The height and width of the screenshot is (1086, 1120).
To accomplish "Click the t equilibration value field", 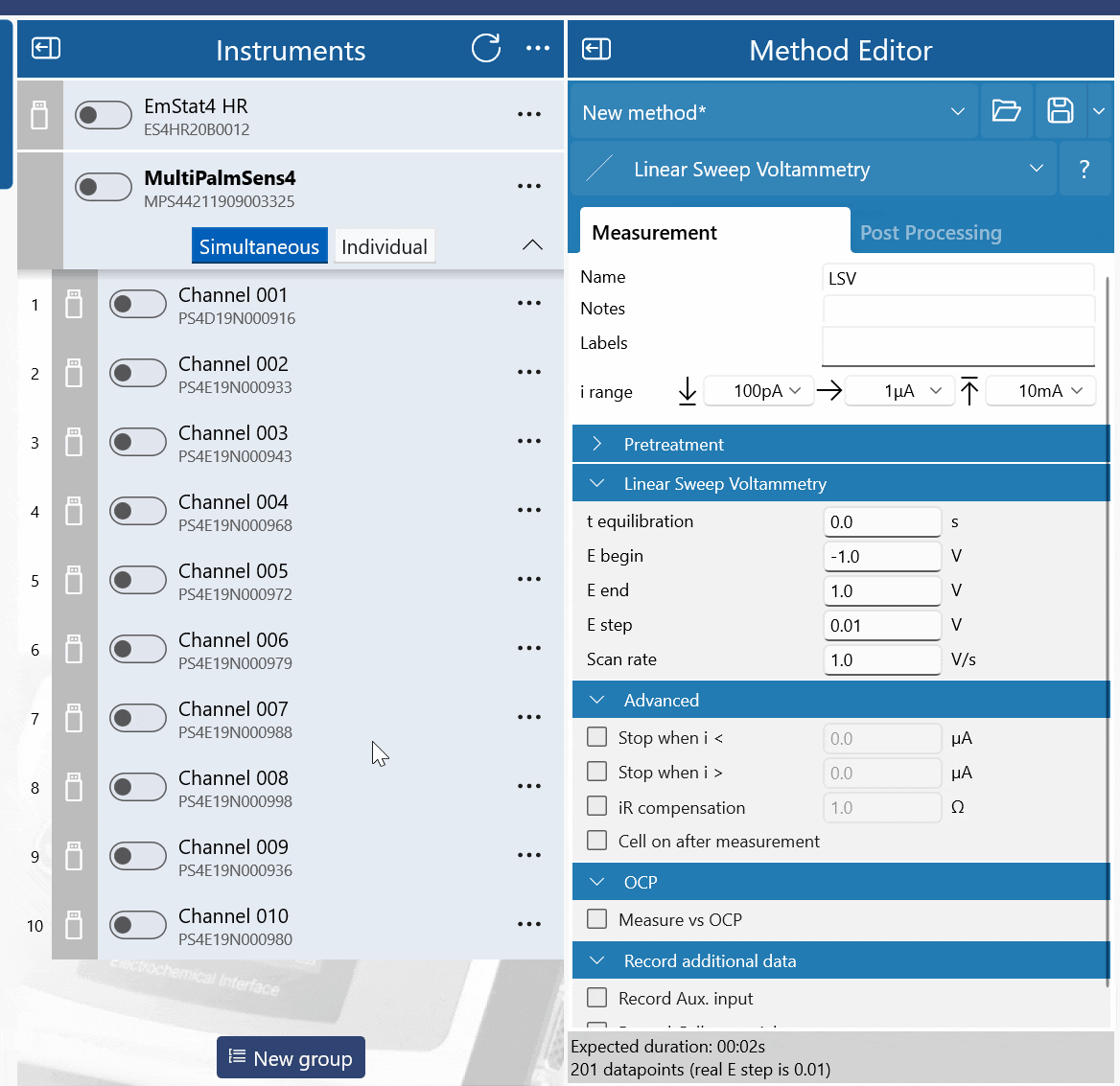I will tap(882, 522).
